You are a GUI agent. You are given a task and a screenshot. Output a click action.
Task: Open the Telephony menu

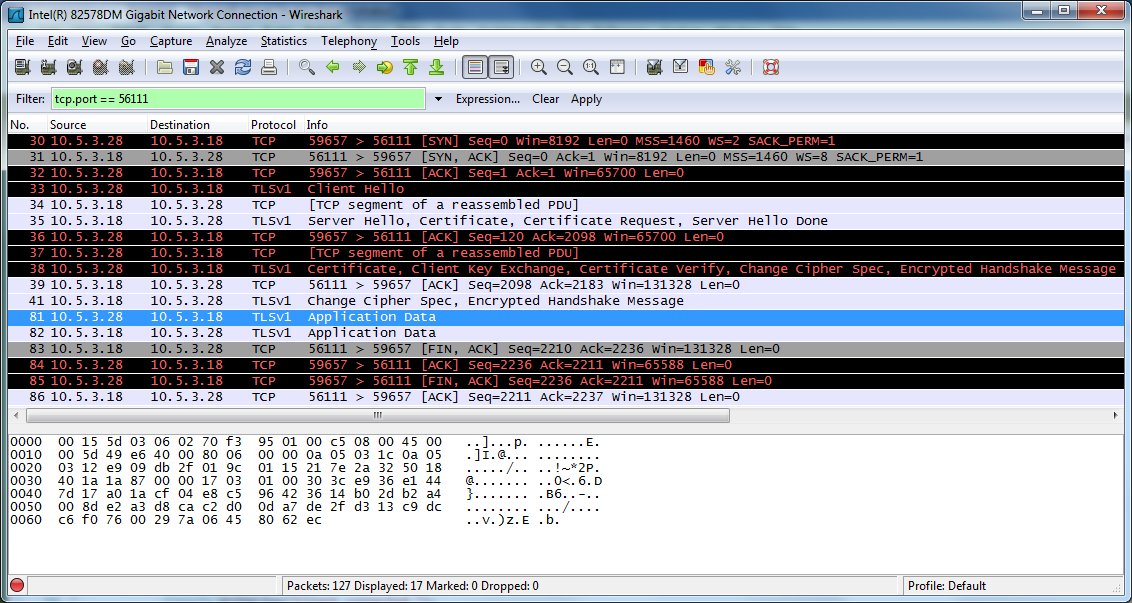pyautogui.click(x=349, y=41)
